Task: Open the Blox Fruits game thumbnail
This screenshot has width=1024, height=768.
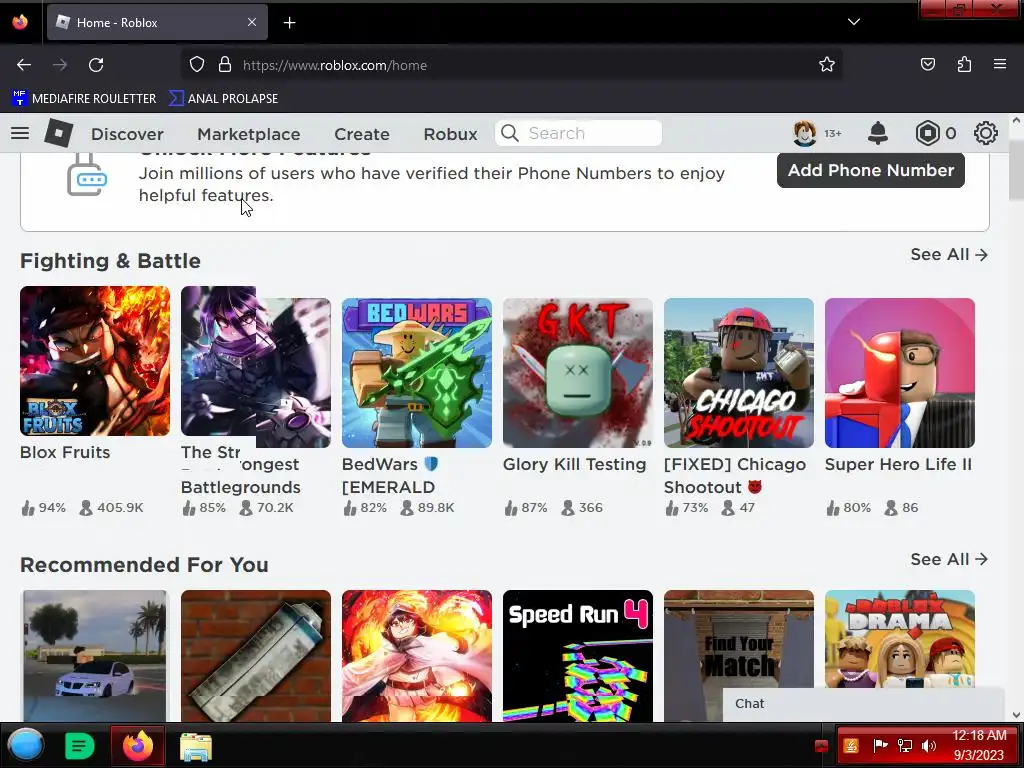Action: point(95,360)
